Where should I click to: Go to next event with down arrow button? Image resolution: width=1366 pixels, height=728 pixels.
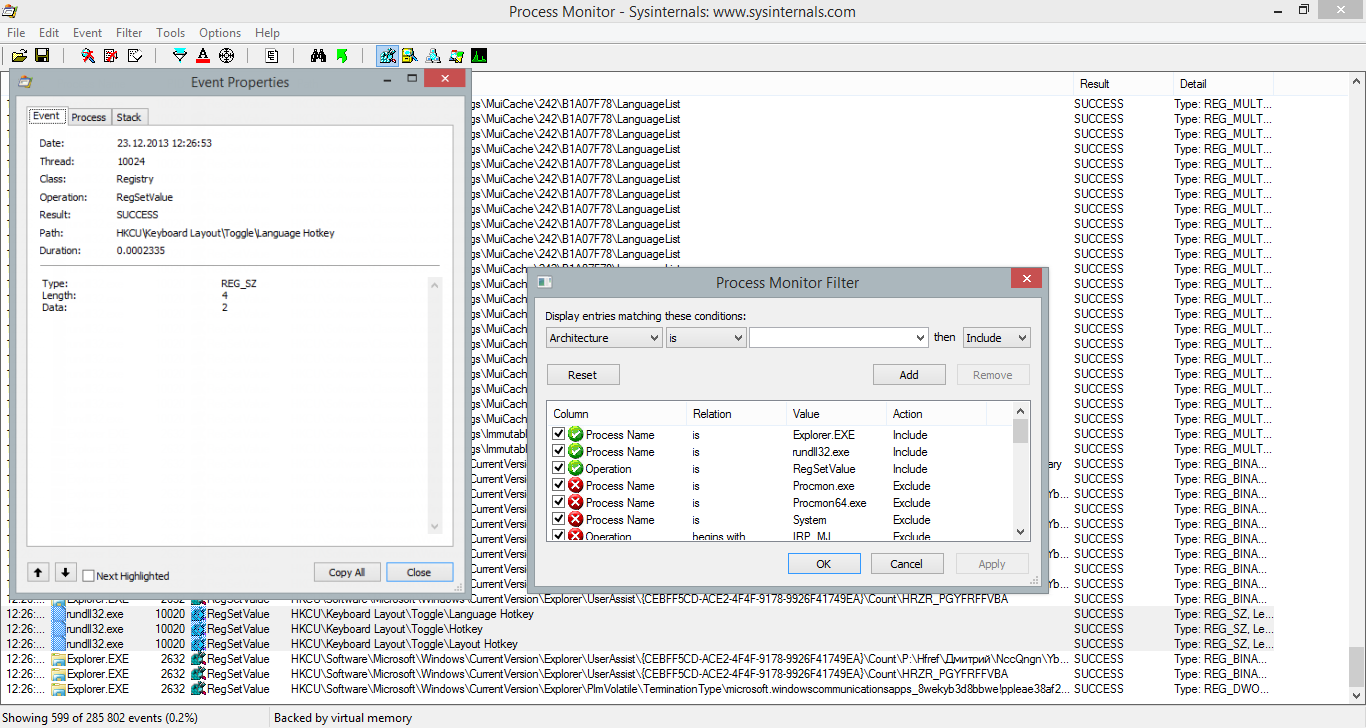pyautogui.click(x=65, y=572)
